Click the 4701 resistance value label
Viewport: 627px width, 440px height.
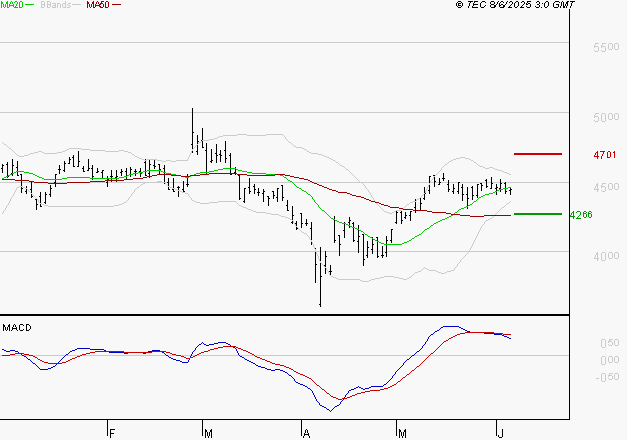[605, 156]
